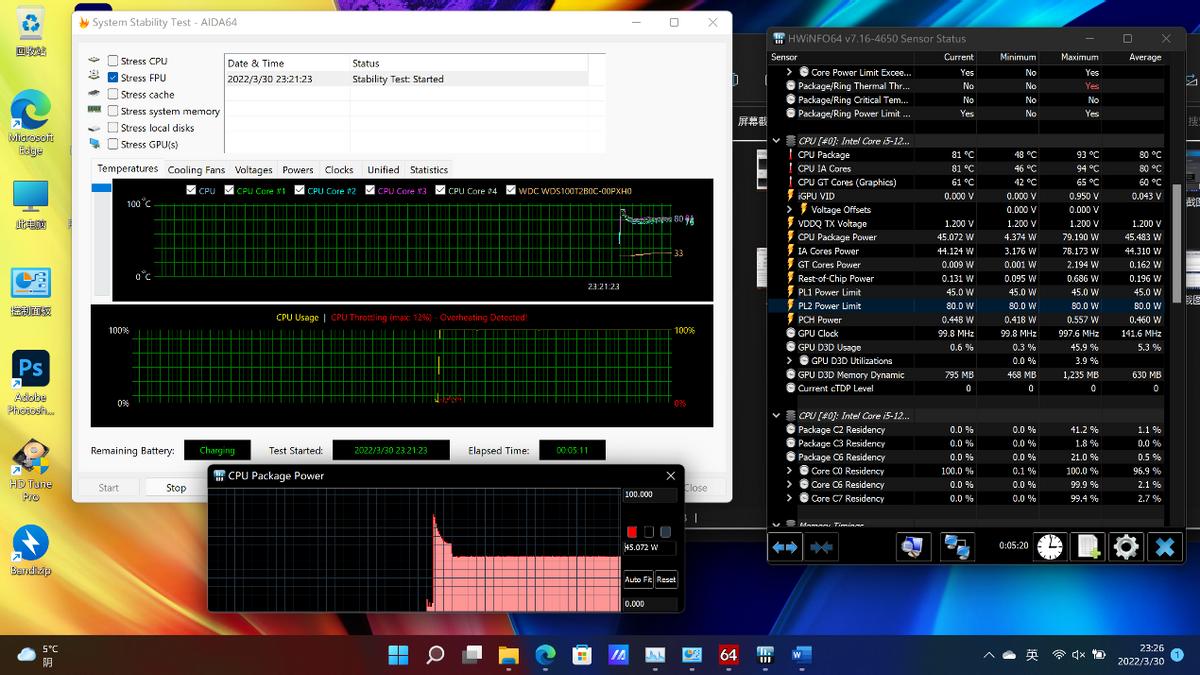Enable the Stress CPU checkbox
The height and width of the screenshot is (675, 1200).
coord(113,61)
